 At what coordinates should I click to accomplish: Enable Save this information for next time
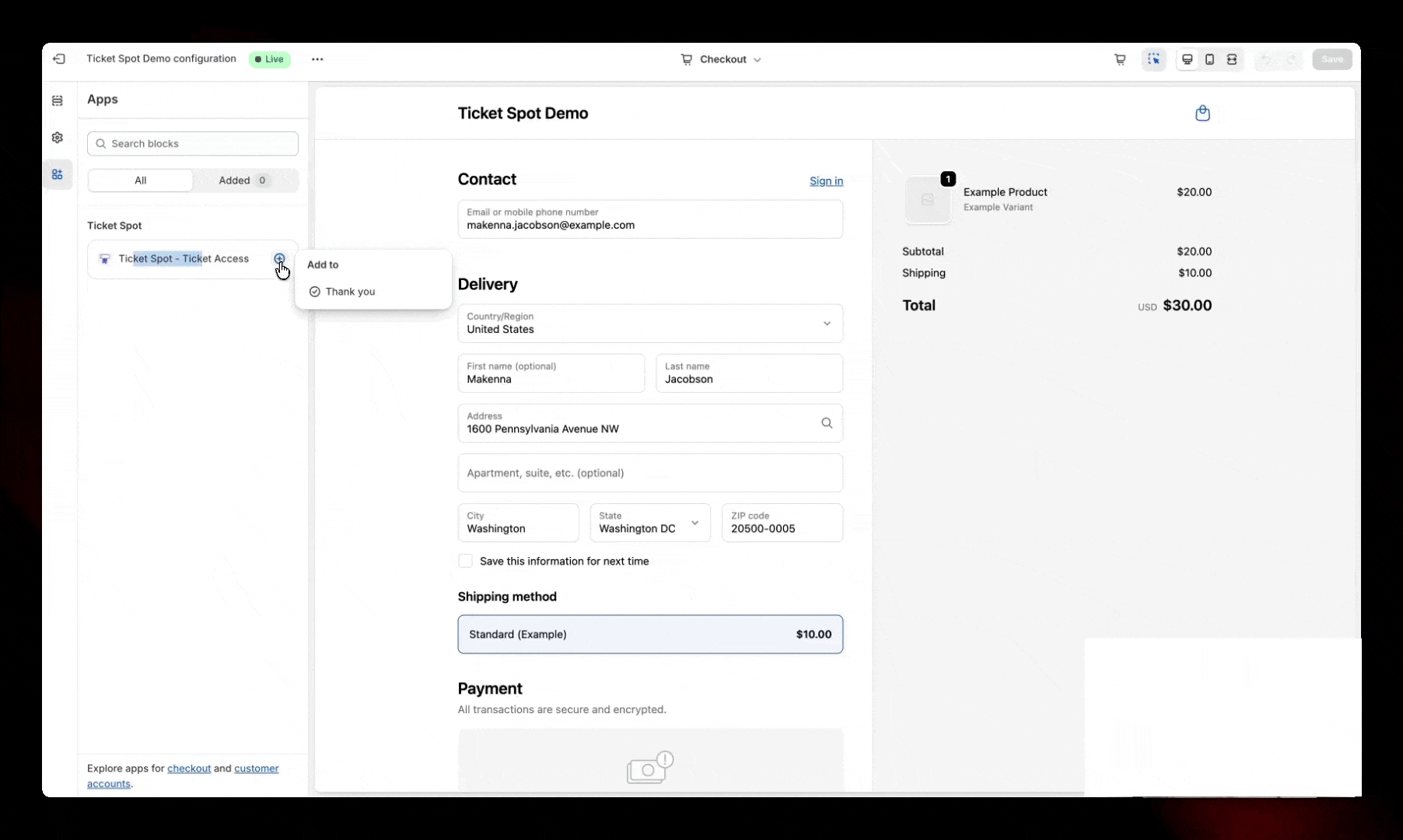(x=465, y=561)
